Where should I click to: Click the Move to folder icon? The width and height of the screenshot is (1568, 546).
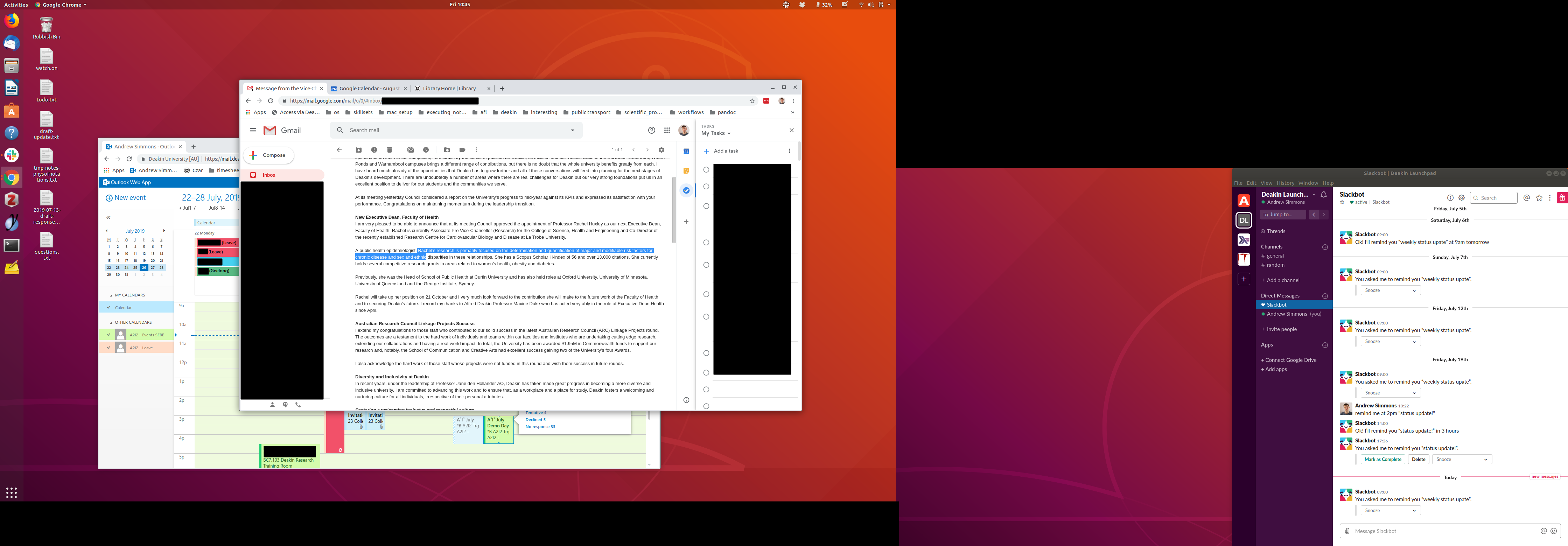pos(447,150)
